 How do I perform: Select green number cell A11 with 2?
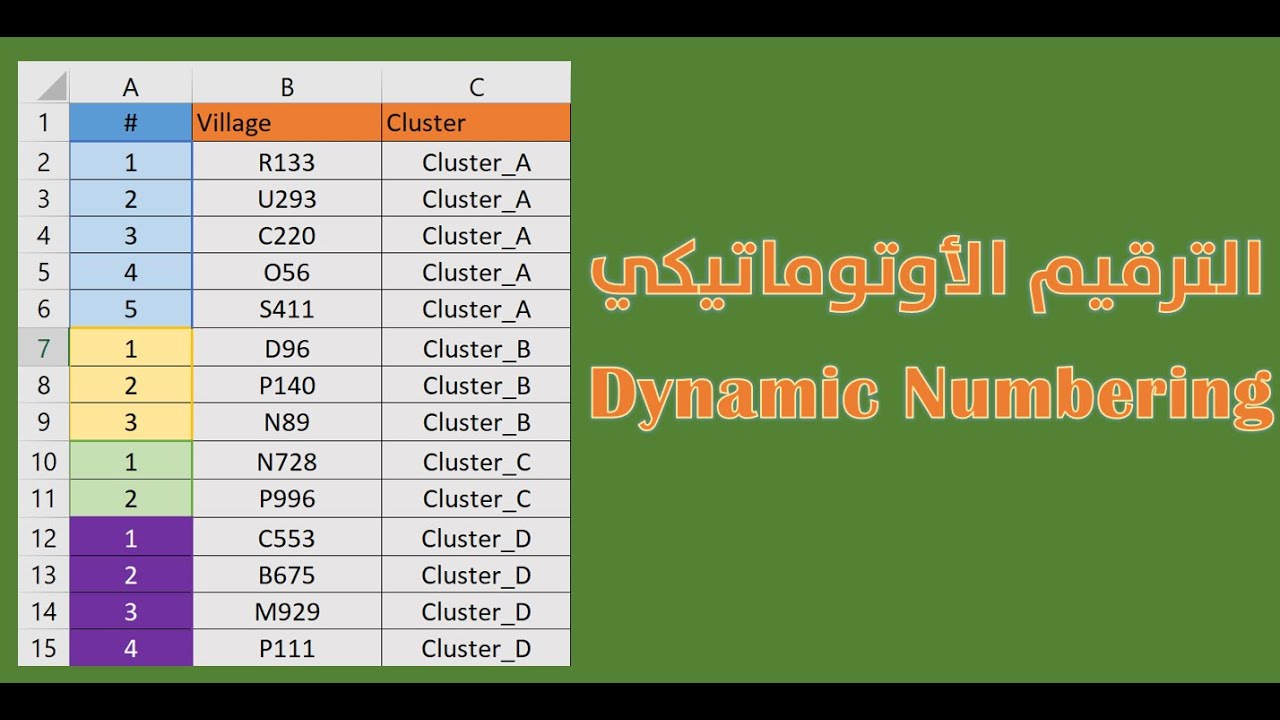[131, 498]
